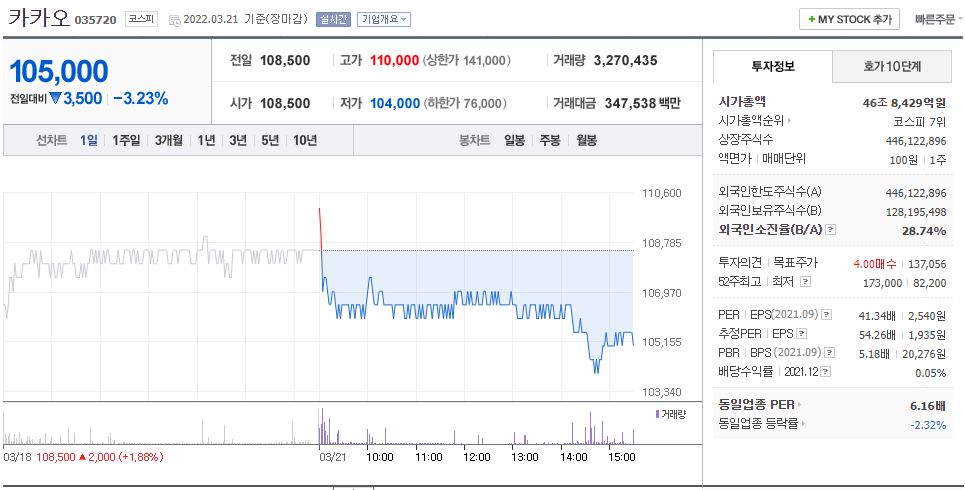Click the calendar icon before 2022.03.21
965x490 pixels.
point(175,20)
